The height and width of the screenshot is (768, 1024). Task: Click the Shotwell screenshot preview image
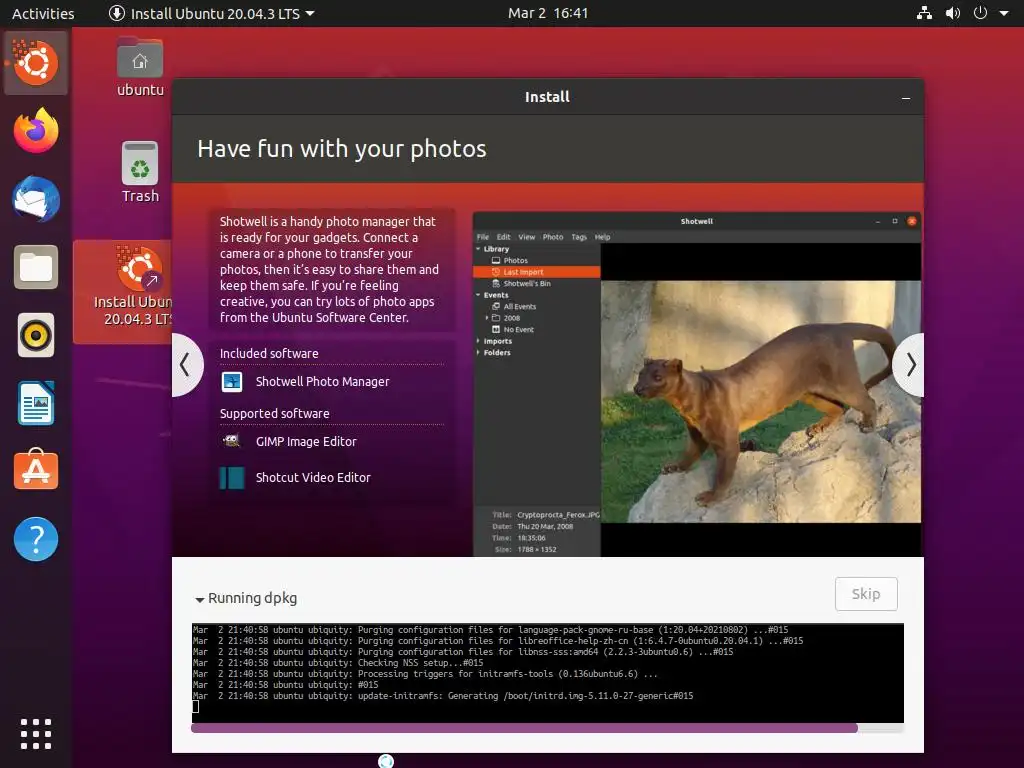click(697, 385)
